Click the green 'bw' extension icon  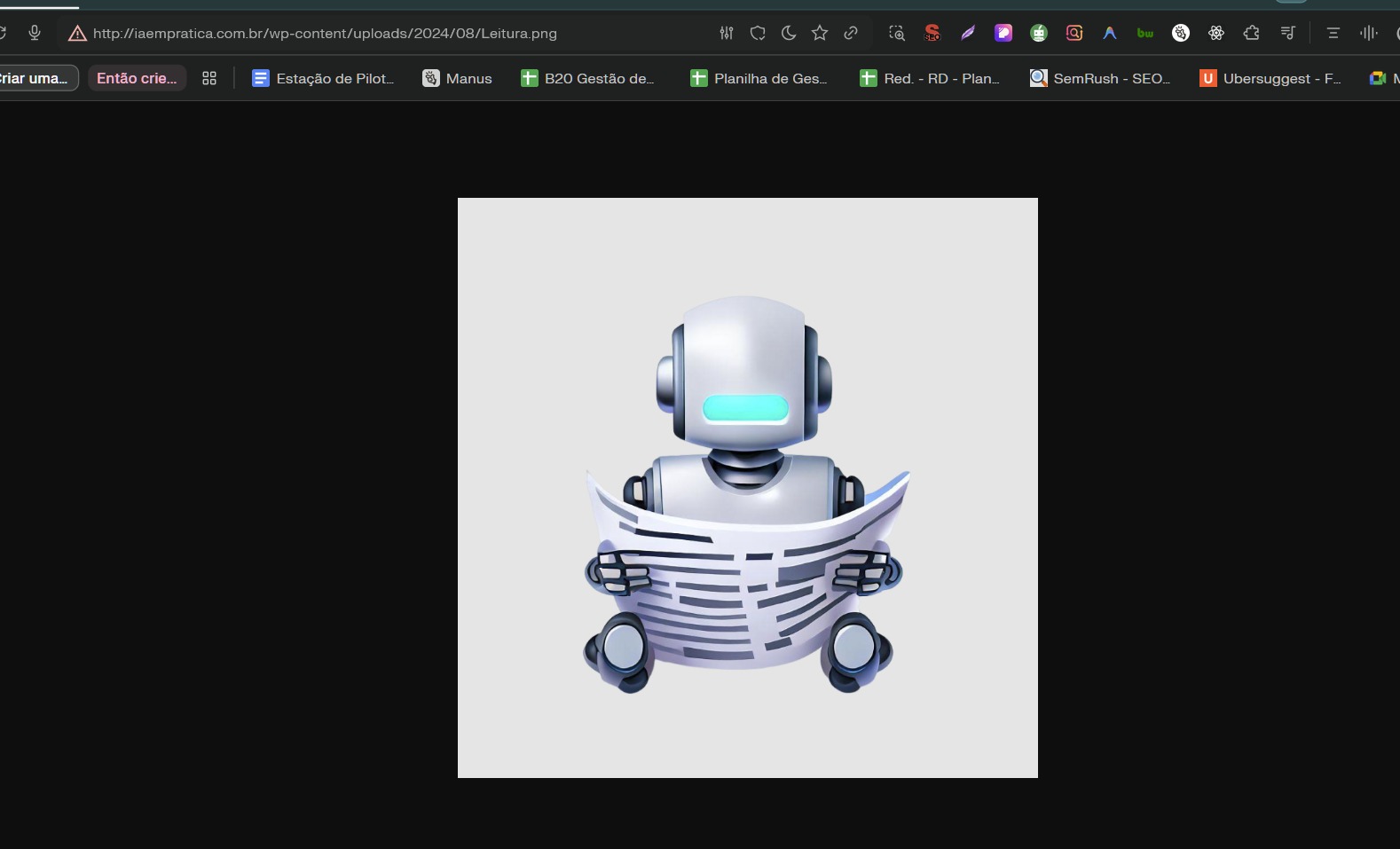(x=1145, y=33)
